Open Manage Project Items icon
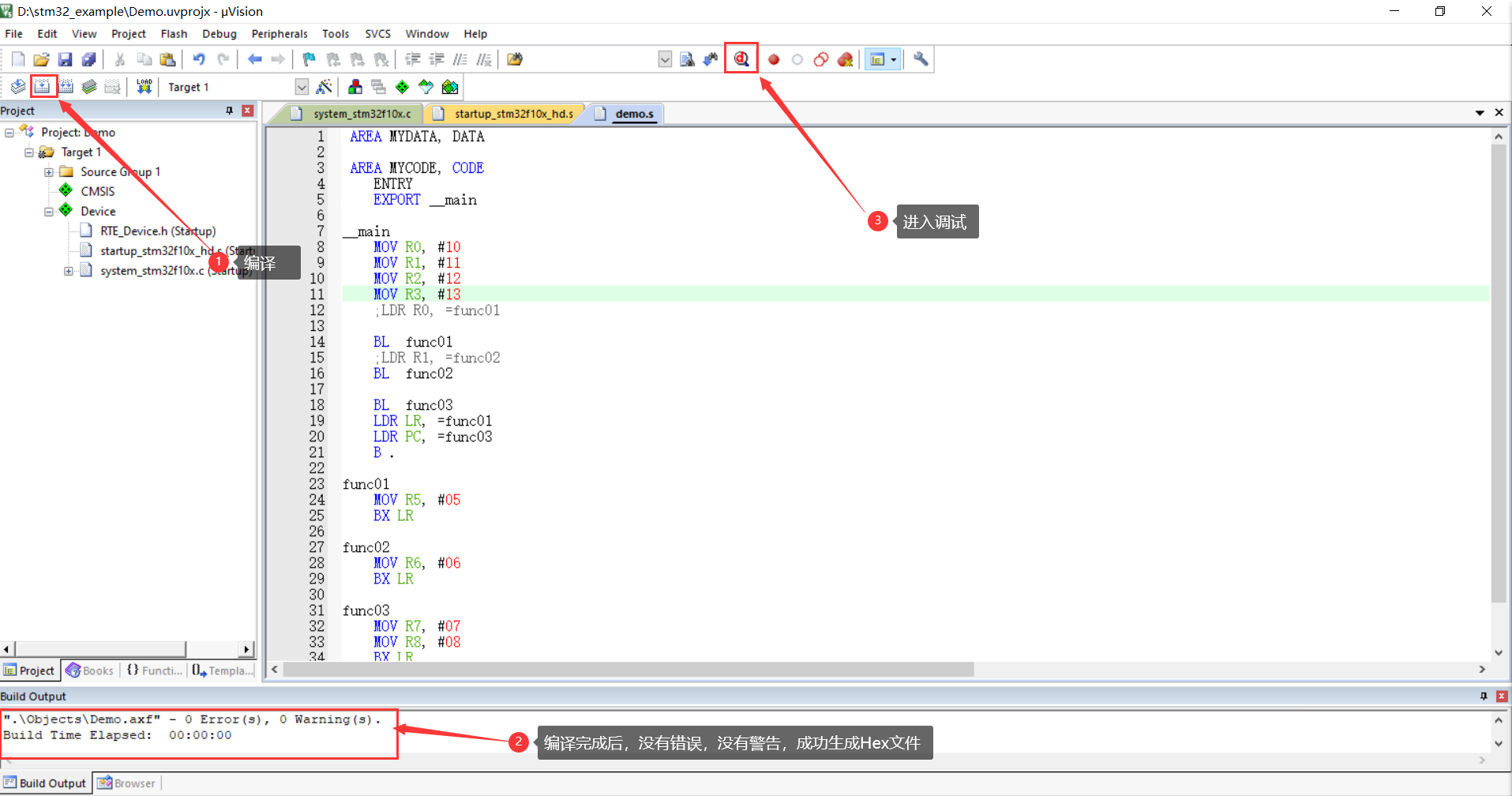1512x796 pixels. click(355, 87)
